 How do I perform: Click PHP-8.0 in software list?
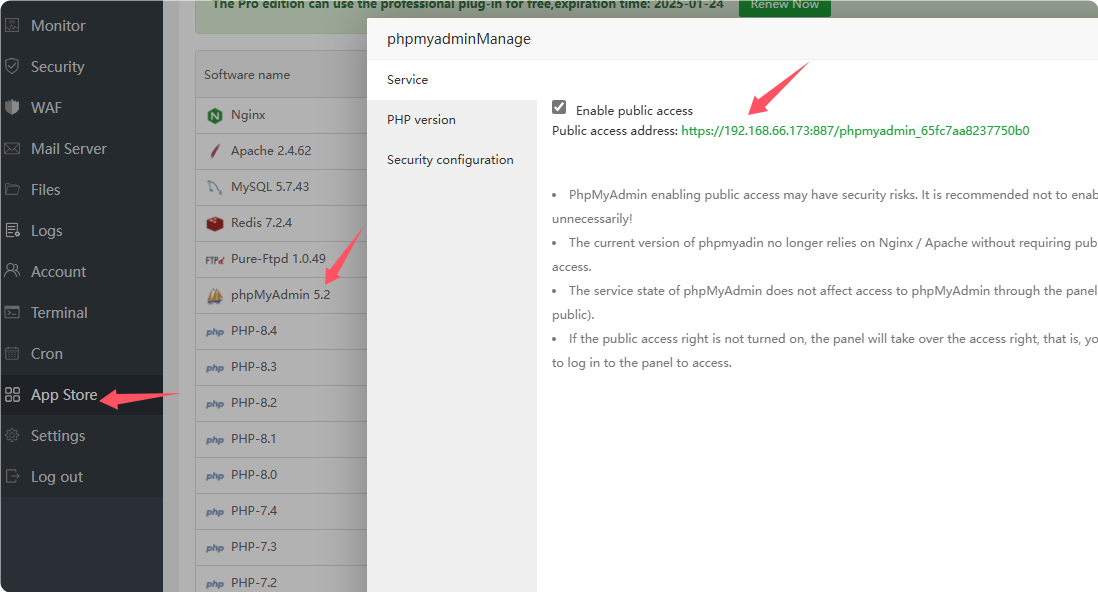click(253, 475)
